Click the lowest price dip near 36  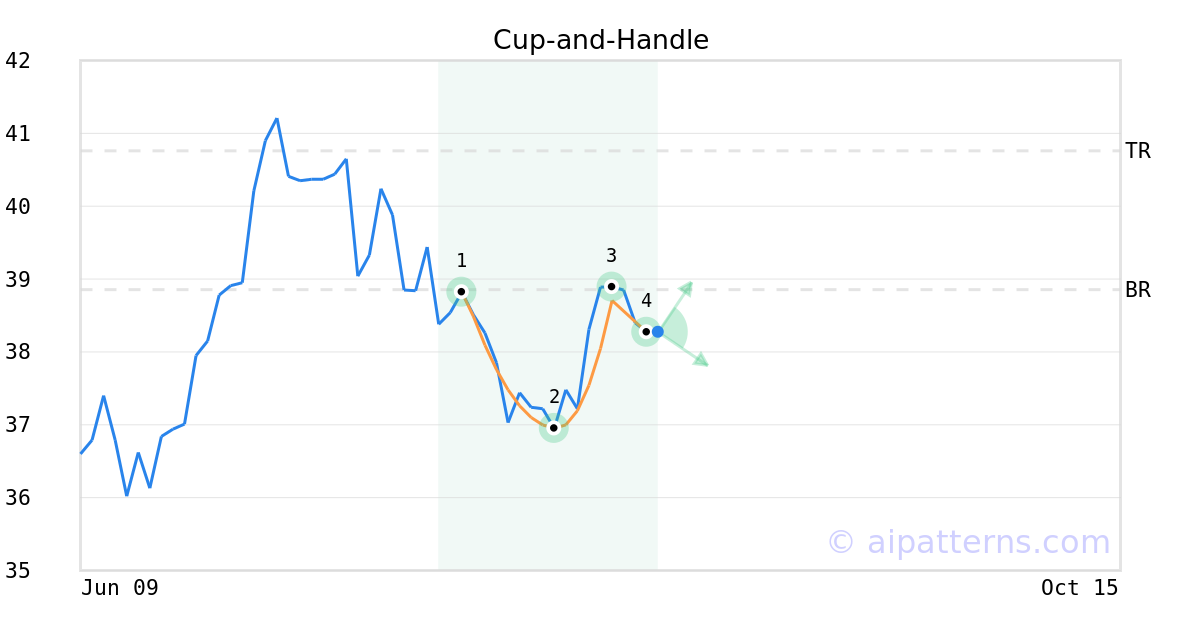(127, 495)
